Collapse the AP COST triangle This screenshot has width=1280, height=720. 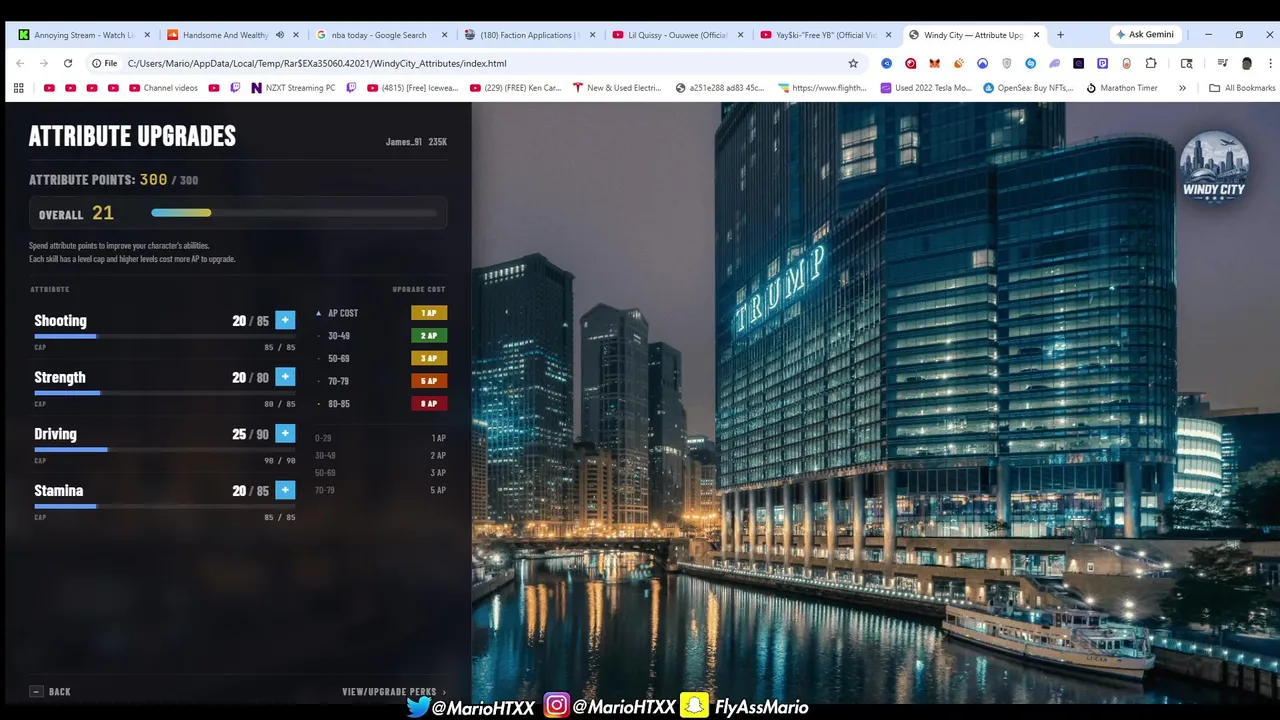(319, 313)
